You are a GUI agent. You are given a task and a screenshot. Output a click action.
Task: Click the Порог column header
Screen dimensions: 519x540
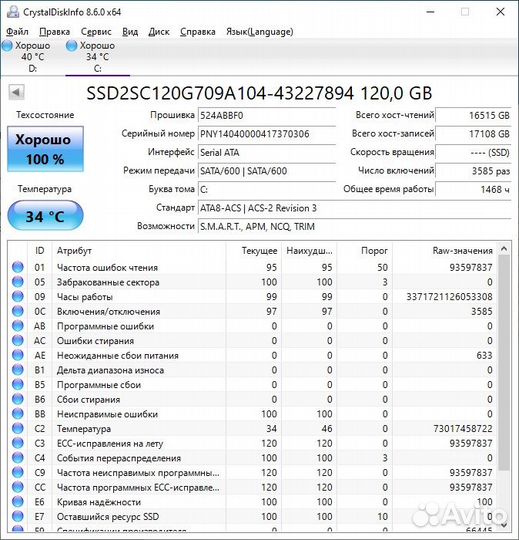pyautogui.click(x=364, y=250)
